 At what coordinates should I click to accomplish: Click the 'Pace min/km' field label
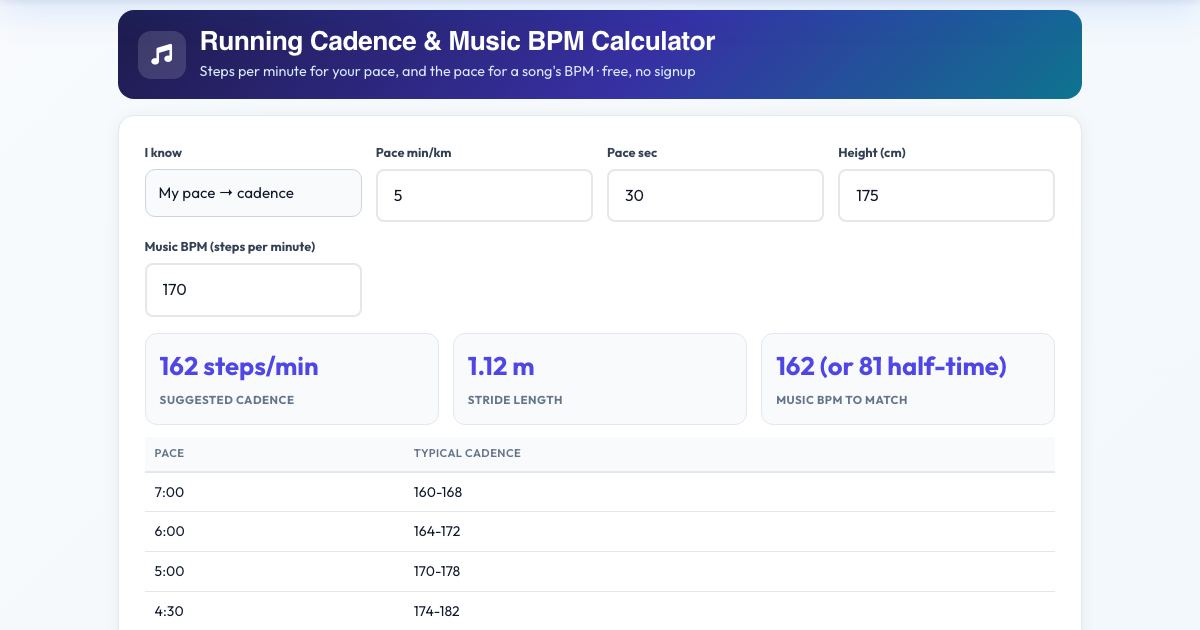click(x=413, y=153)
